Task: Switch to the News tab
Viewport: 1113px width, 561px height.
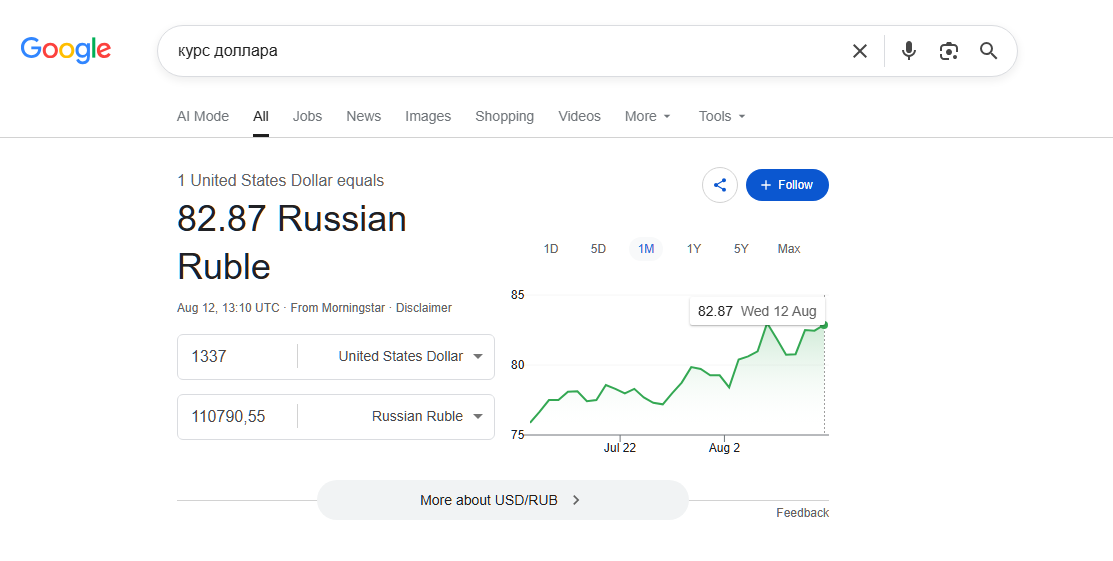Action: coord(363,116)
